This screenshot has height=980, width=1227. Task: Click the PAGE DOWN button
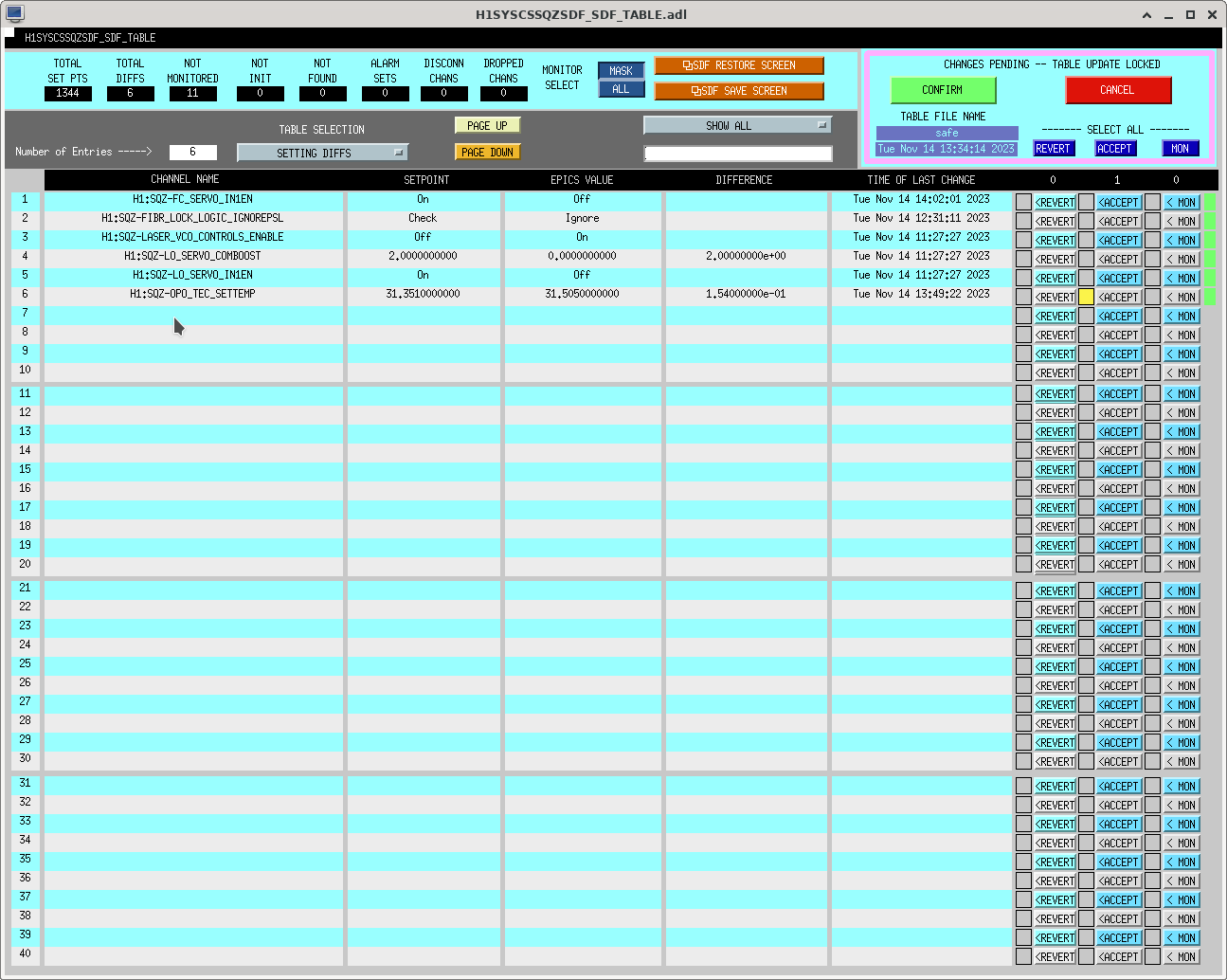click(488, 153)
